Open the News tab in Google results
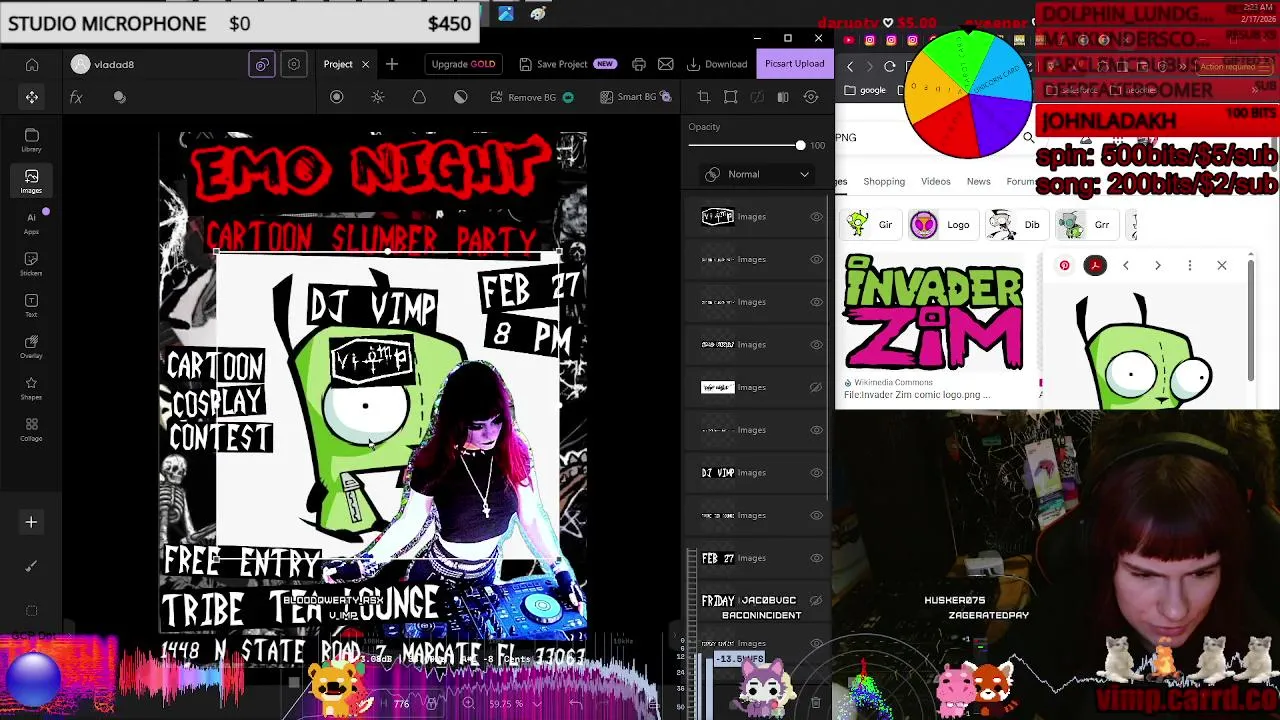1280x720 pixels. click(x=979, y=181)
